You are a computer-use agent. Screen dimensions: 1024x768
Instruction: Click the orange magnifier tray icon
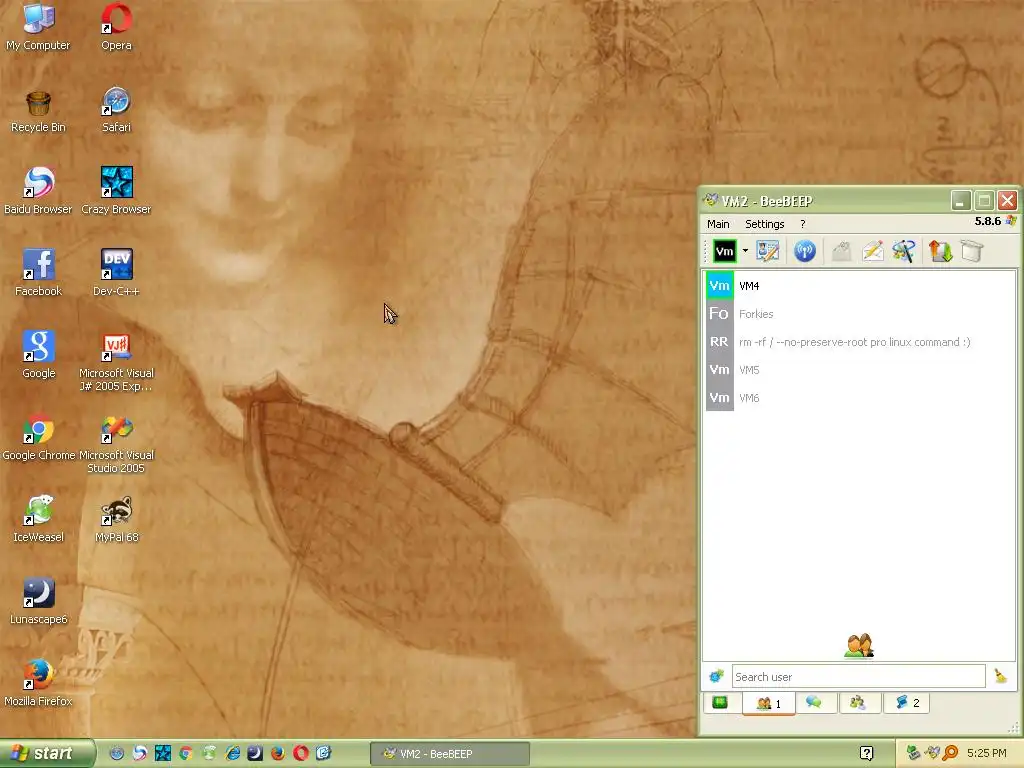coord(950,753)
